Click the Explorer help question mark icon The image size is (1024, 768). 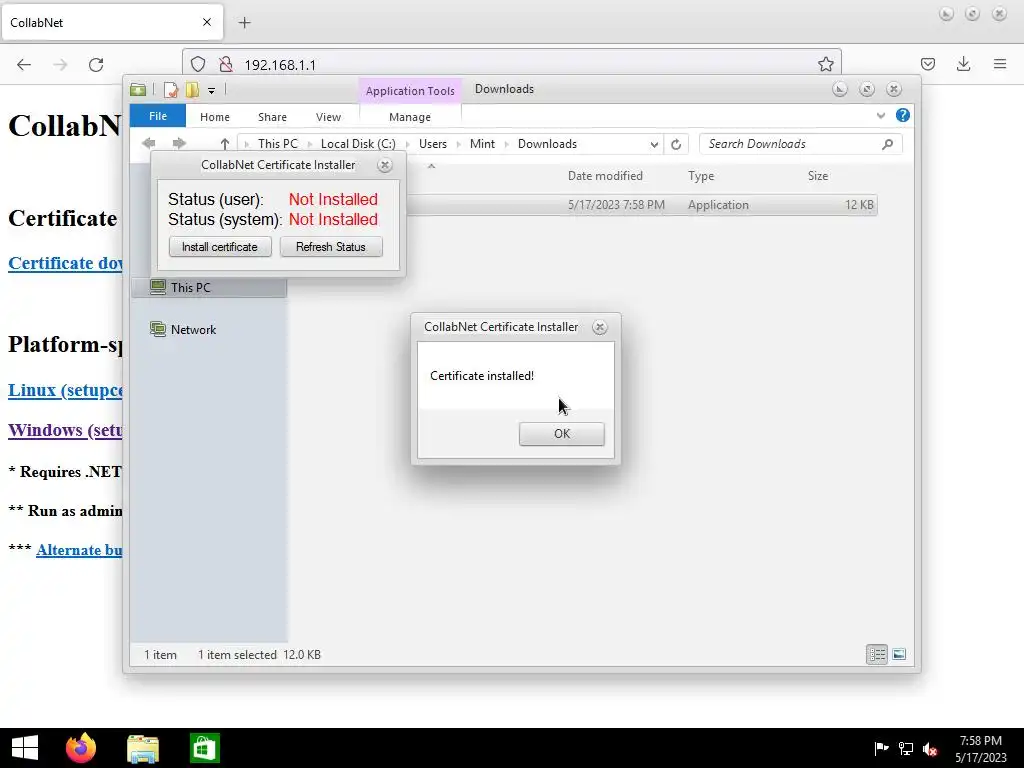(x=903, y=116)
